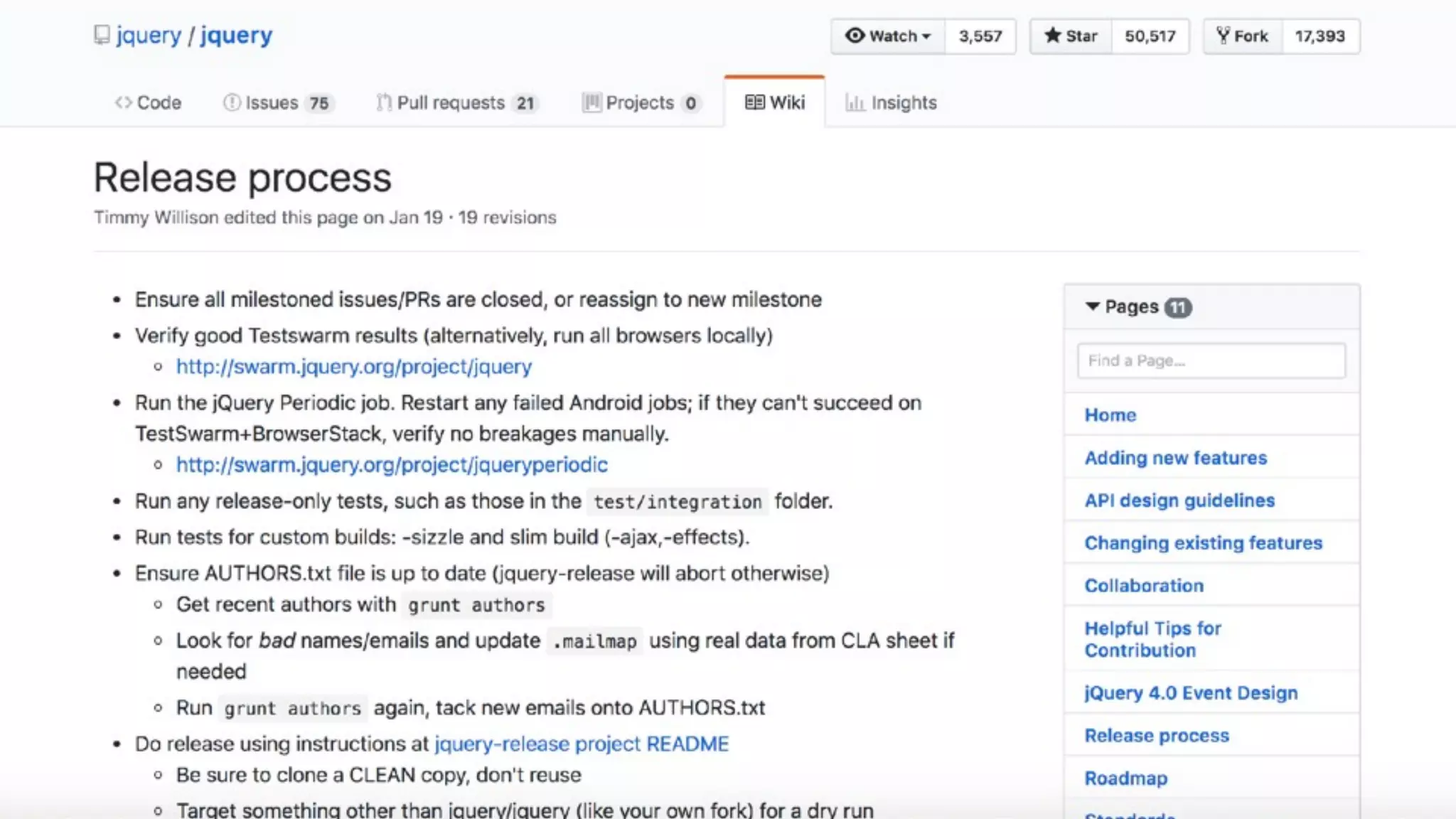
Task: Click the Pull requests tab icon
Action: (384, 103)
